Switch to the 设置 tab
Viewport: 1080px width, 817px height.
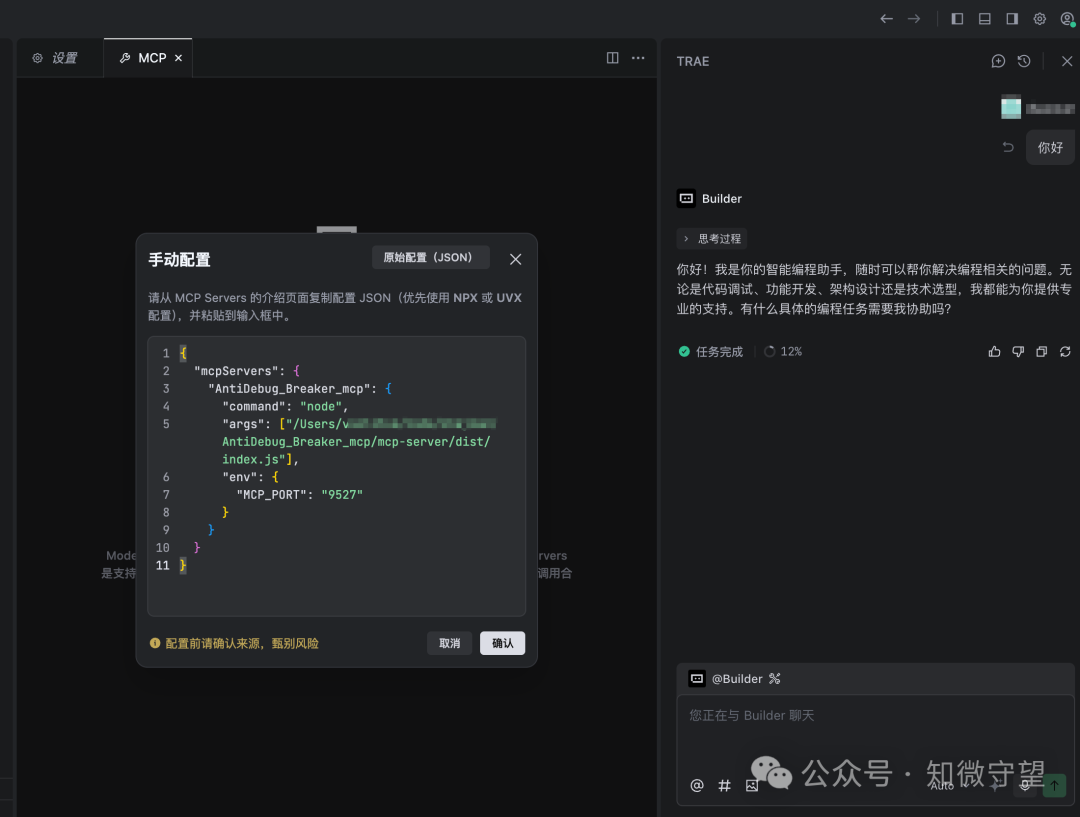55,59
